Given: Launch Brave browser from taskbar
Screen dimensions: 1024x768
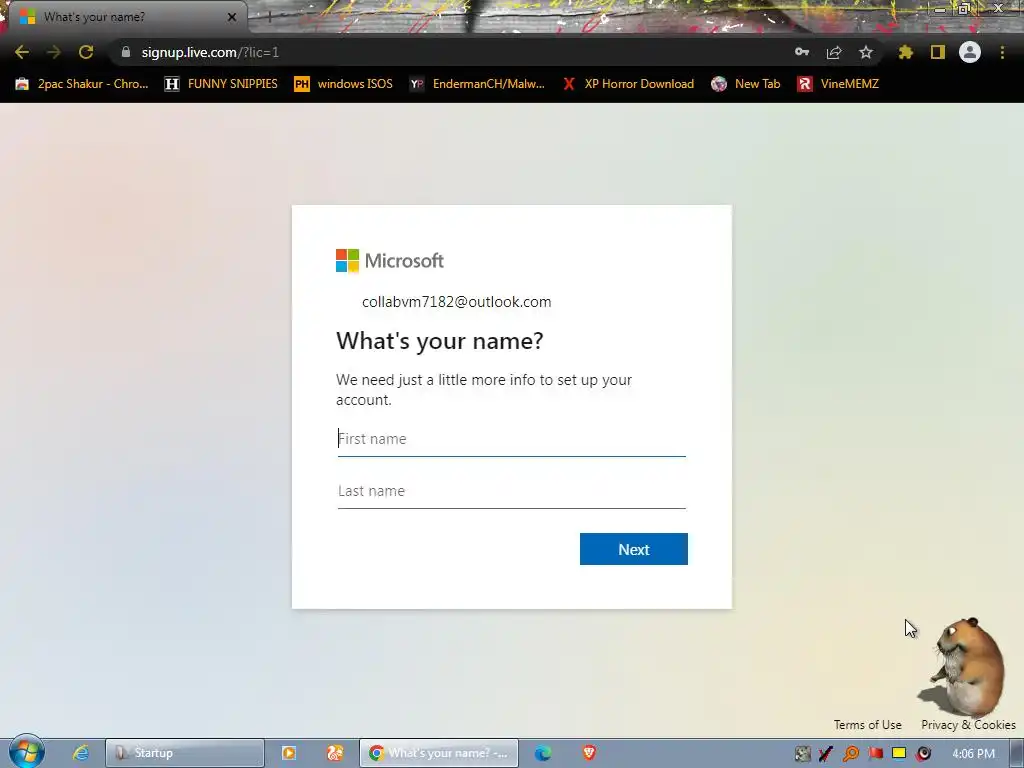Looking at the screenshot, I should tap(589, 753).
